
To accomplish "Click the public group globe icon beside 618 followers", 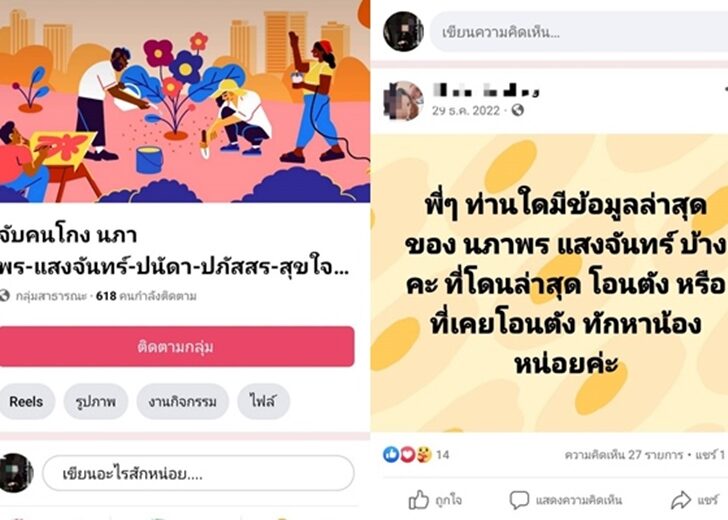I will 4,295.
